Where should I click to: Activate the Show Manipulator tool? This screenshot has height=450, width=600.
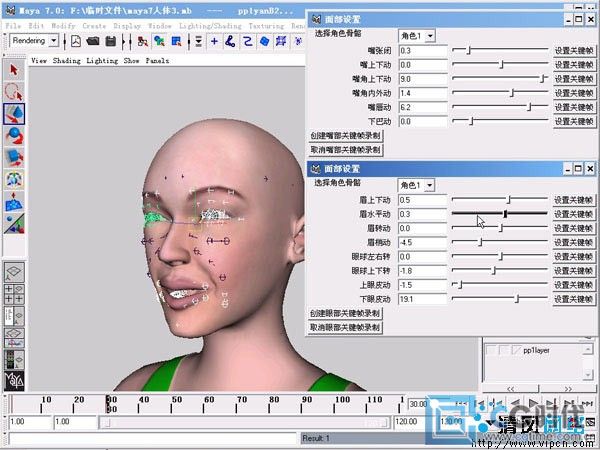(14, 223)
